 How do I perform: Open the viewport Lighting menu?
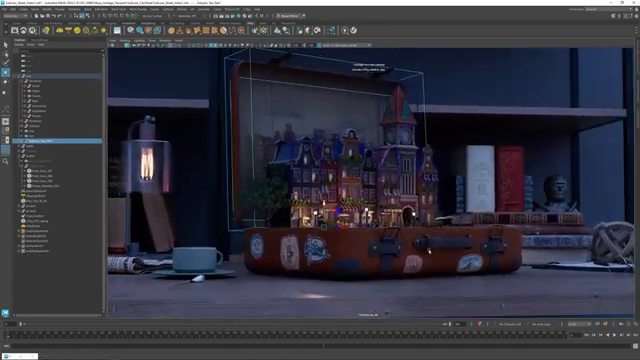(139, 40)
